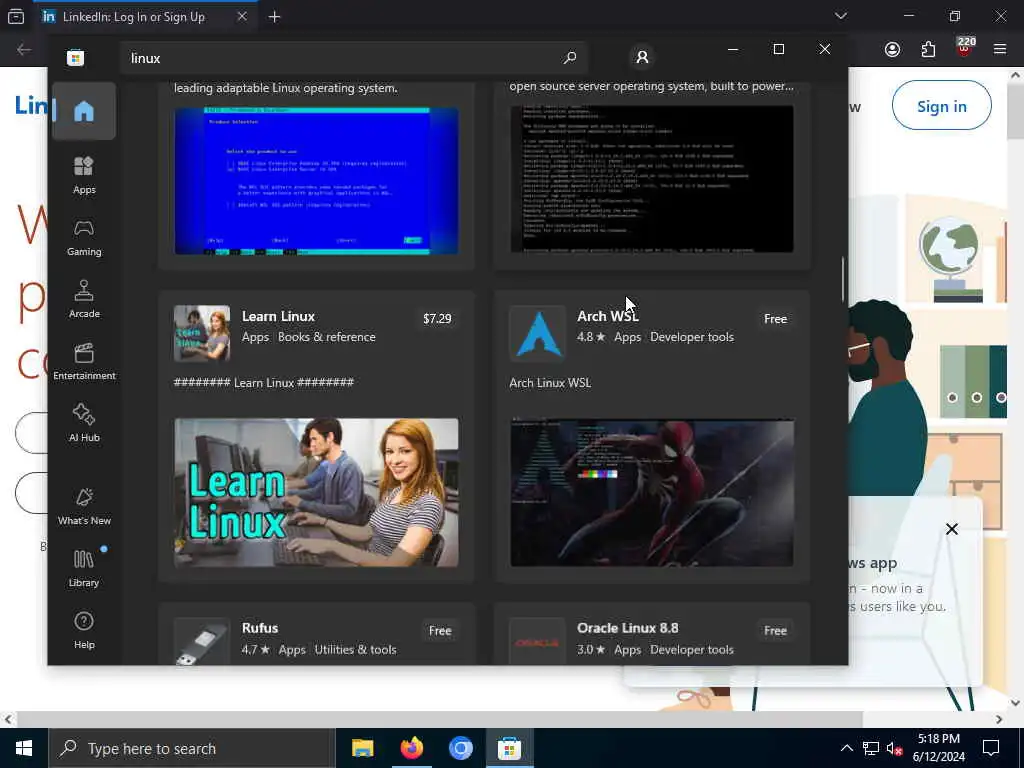Expand the Firefox list all tabs arrow
The width and height of the screenshot is (1024, 768).
click(840, 16)
